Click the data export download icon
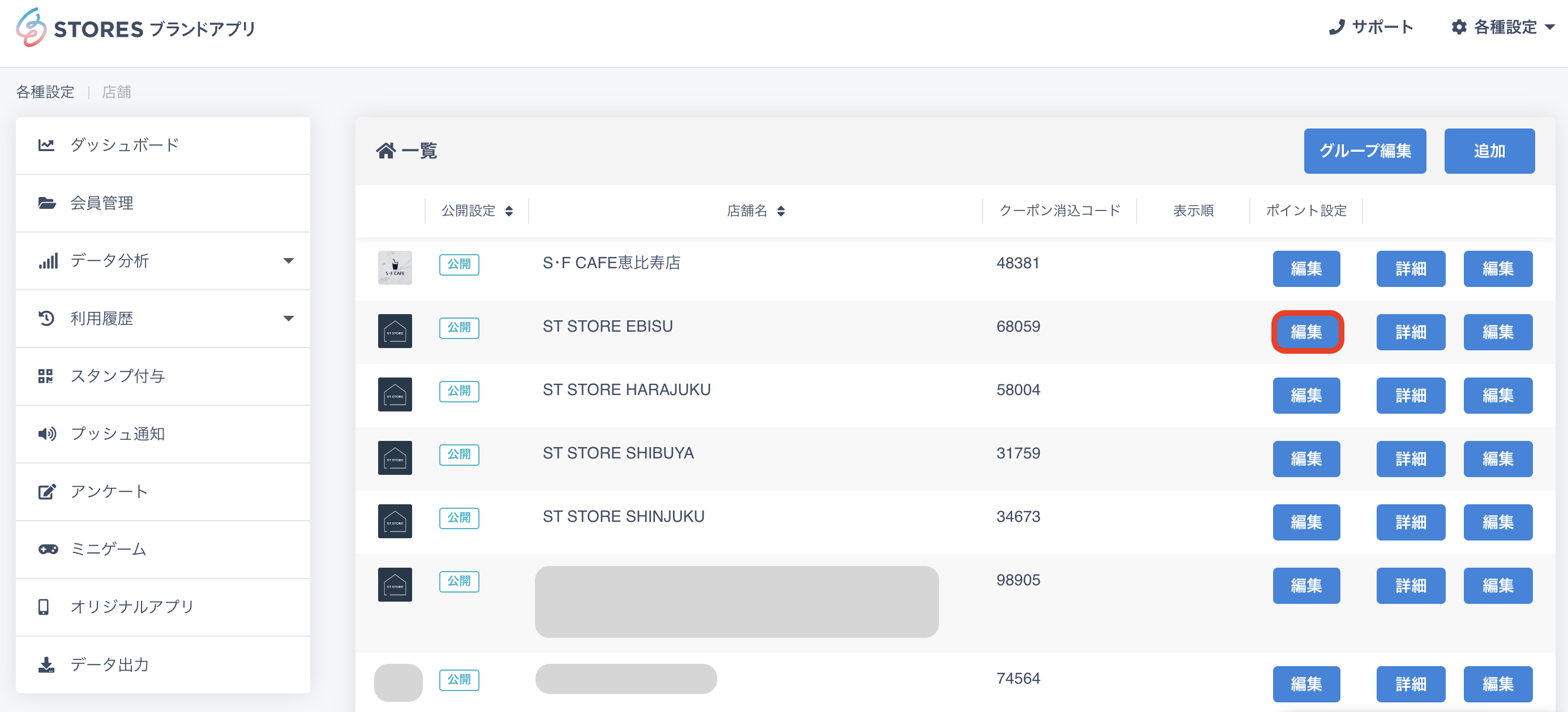Viewport: 1568px width, 712px height. 46,664
